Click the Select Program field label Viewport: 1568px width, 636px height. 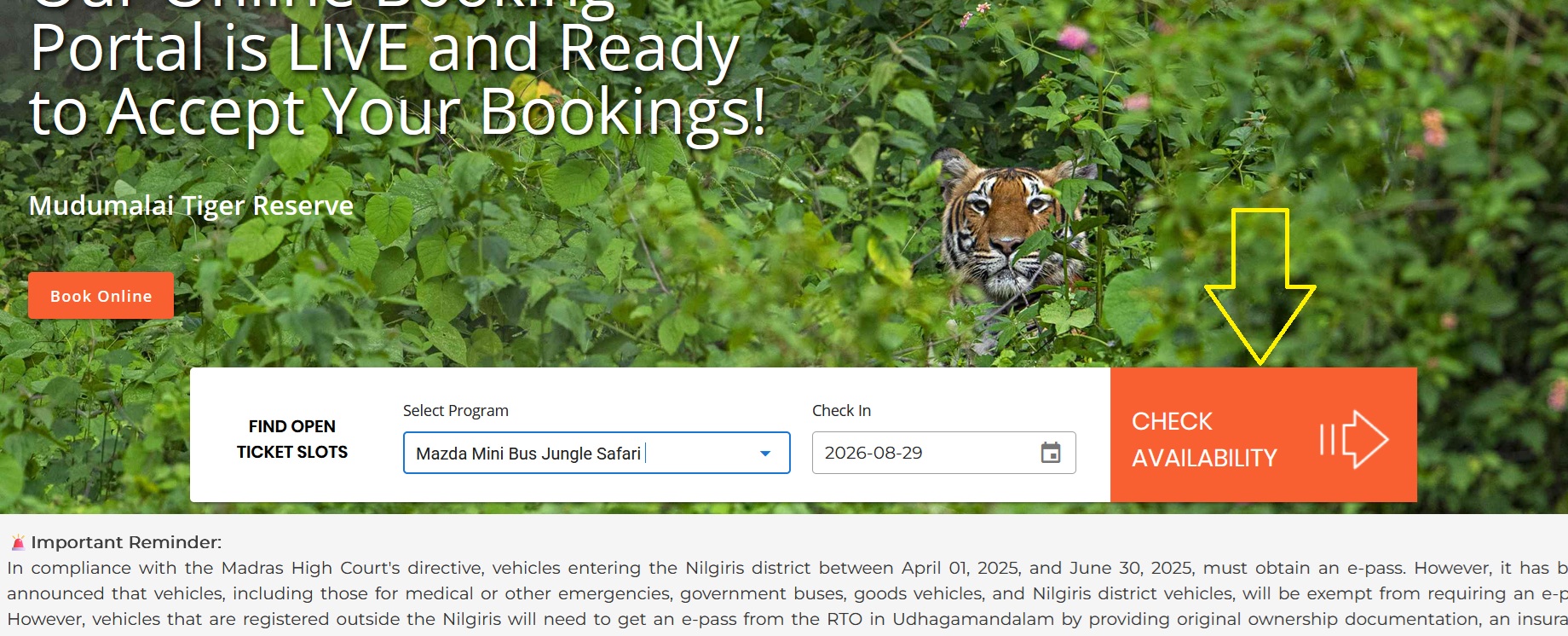(x=456, y=410)
